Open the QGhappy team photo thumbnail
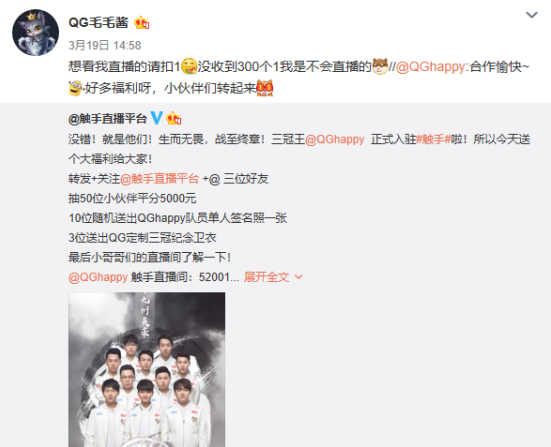 pyautogui.click(x=147, y=369)
